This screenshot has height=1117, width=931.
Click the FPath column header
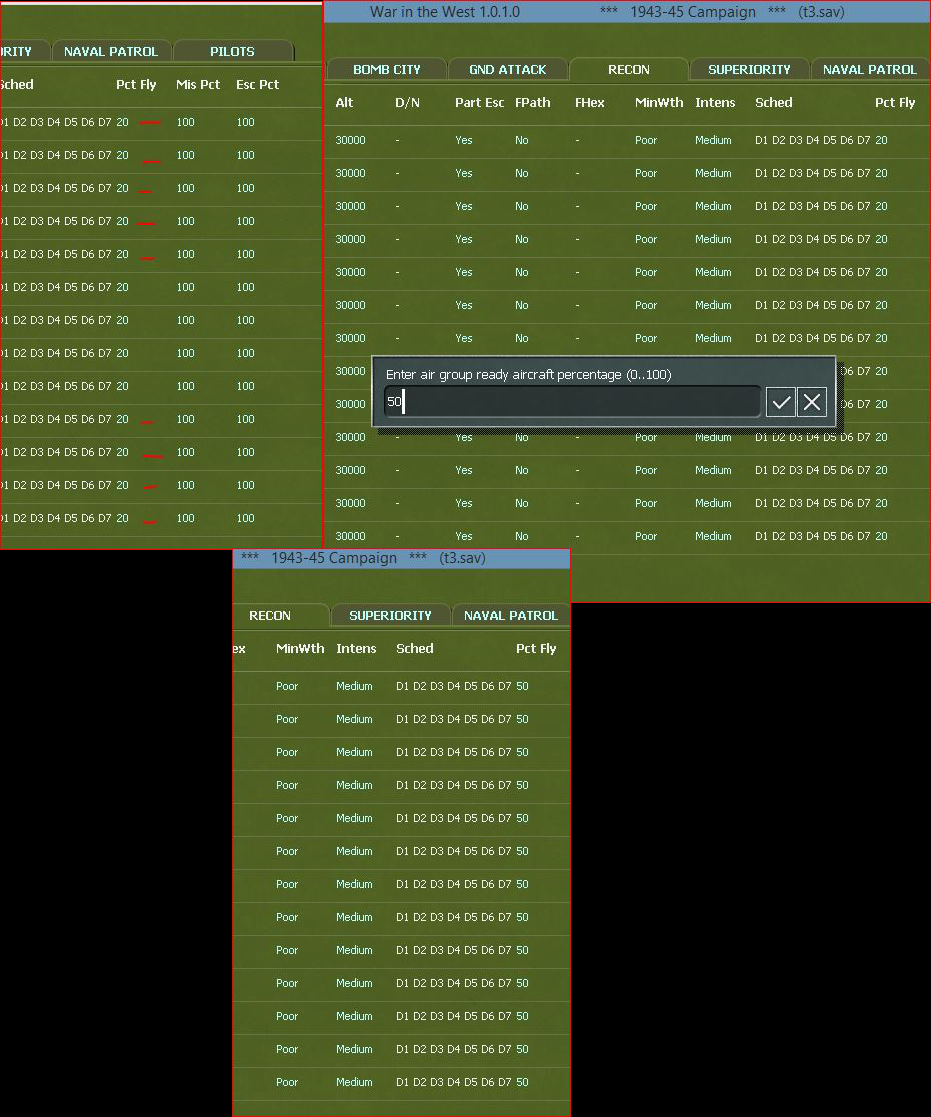coord(533,103)
